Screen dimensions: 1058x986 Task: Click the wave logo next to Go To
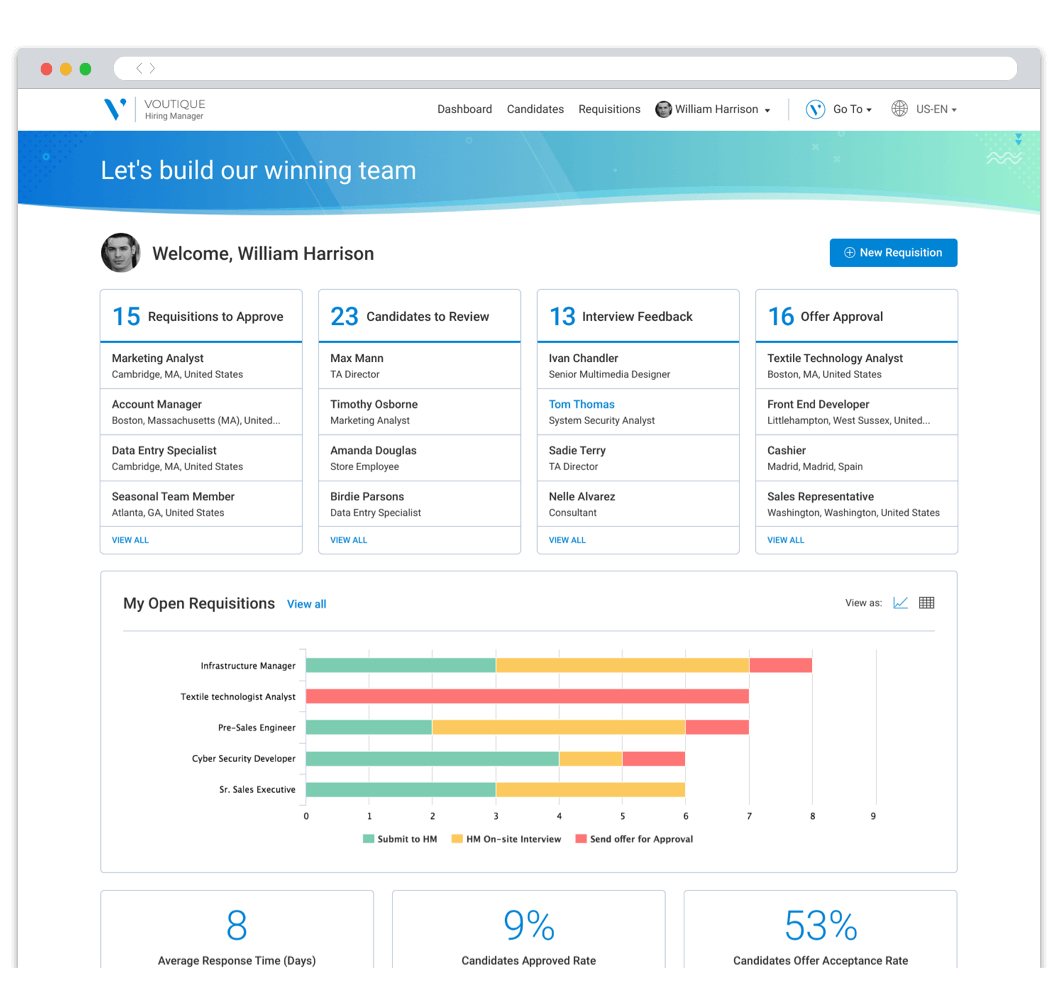tap(817, 109)
